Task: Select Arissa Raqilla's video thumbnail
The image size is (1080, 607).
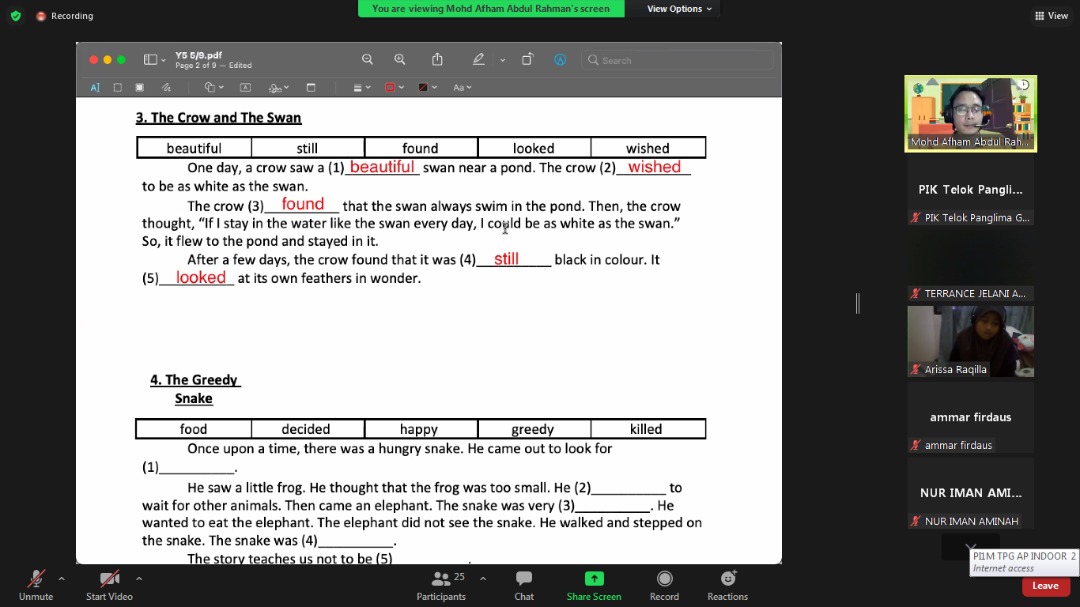Action: point(970,342)
